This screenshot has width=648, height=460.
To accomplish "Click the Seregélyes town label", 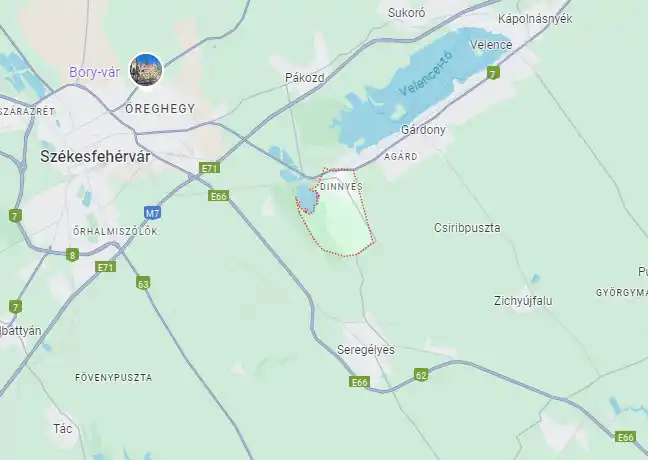I will 366,350.
